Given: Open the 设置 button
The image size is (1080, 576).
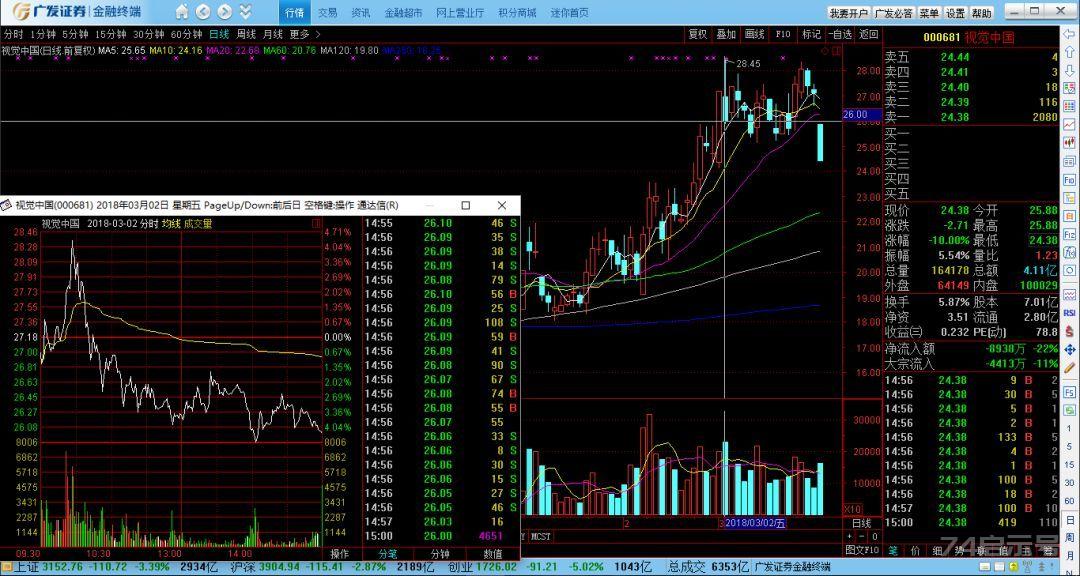Looking at the screenshot, I should pyautogui.click(x=955, y=13).
